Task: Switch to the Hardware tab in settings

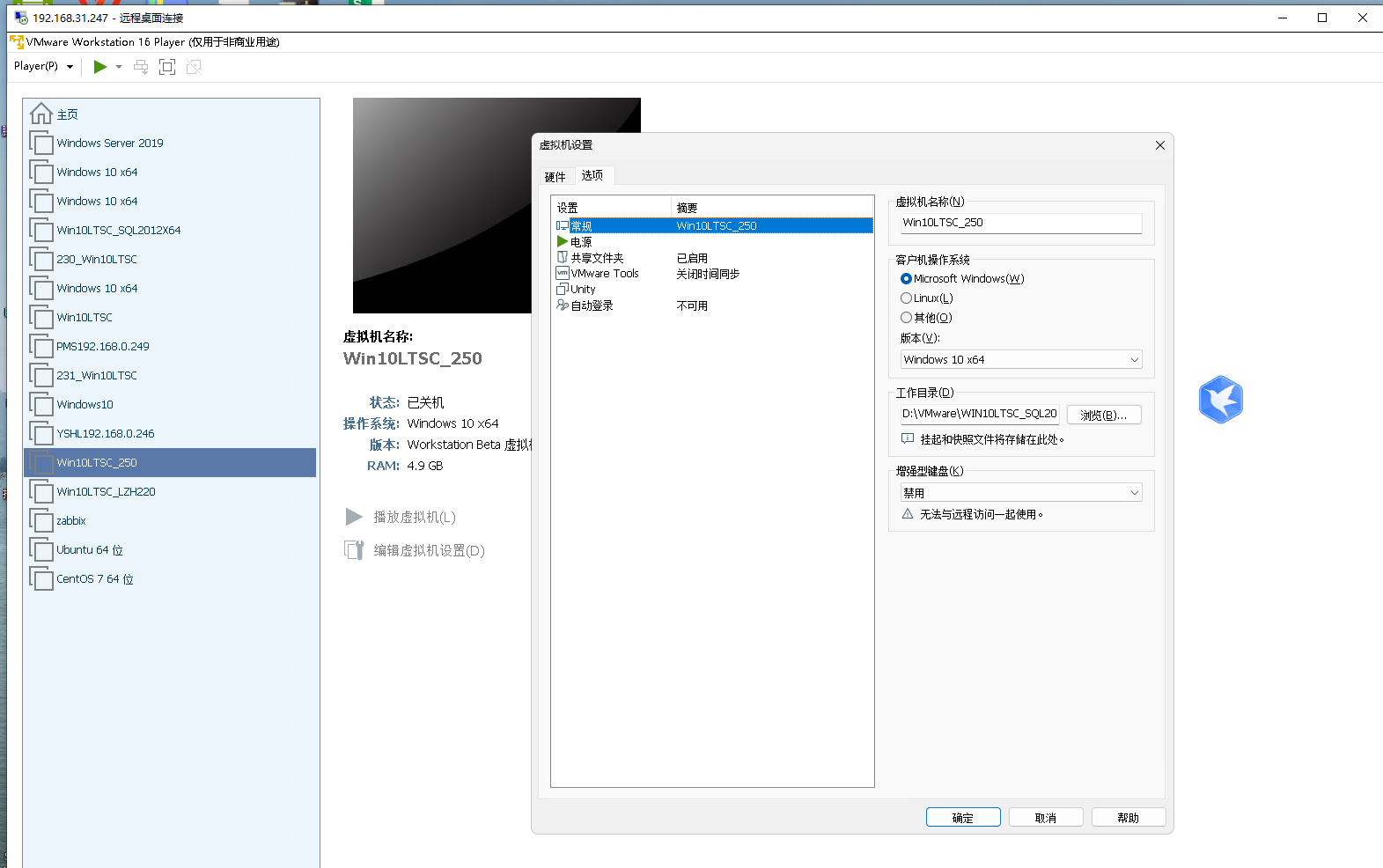Action: pos(555,177)
